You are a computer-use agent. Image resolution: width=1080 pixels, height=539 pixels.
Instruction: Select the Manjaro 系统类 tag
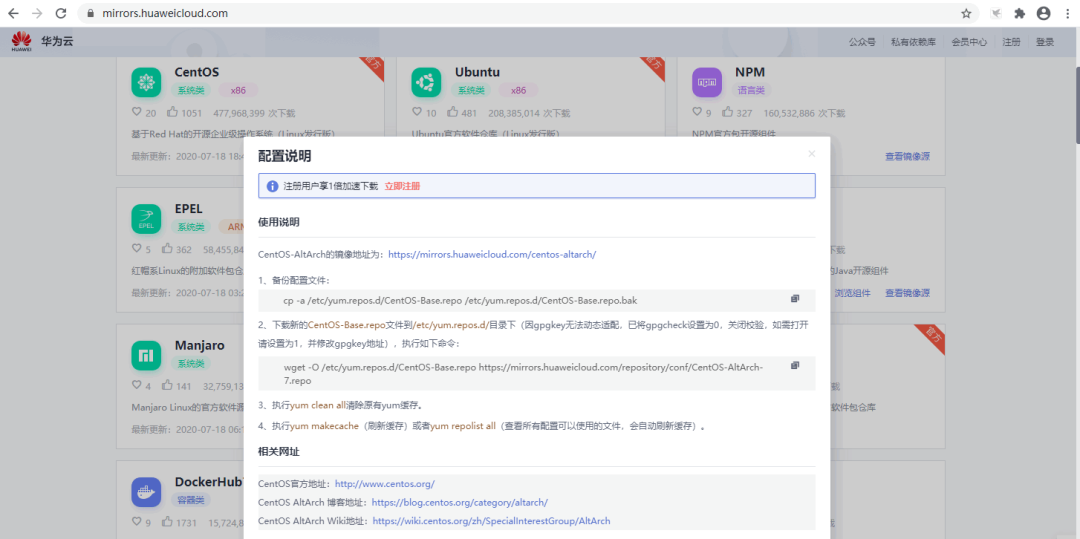point(191,363)
